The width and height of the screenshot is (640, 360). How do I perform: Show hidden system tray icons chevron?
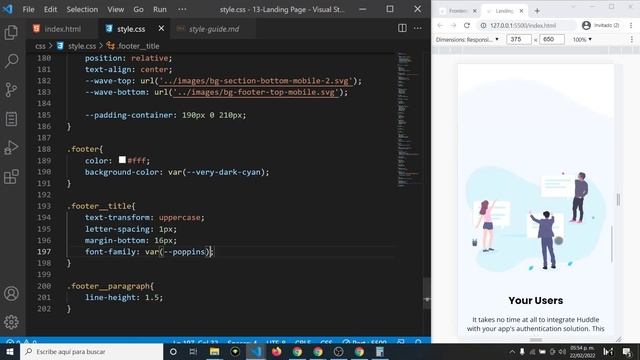[512, 351]
